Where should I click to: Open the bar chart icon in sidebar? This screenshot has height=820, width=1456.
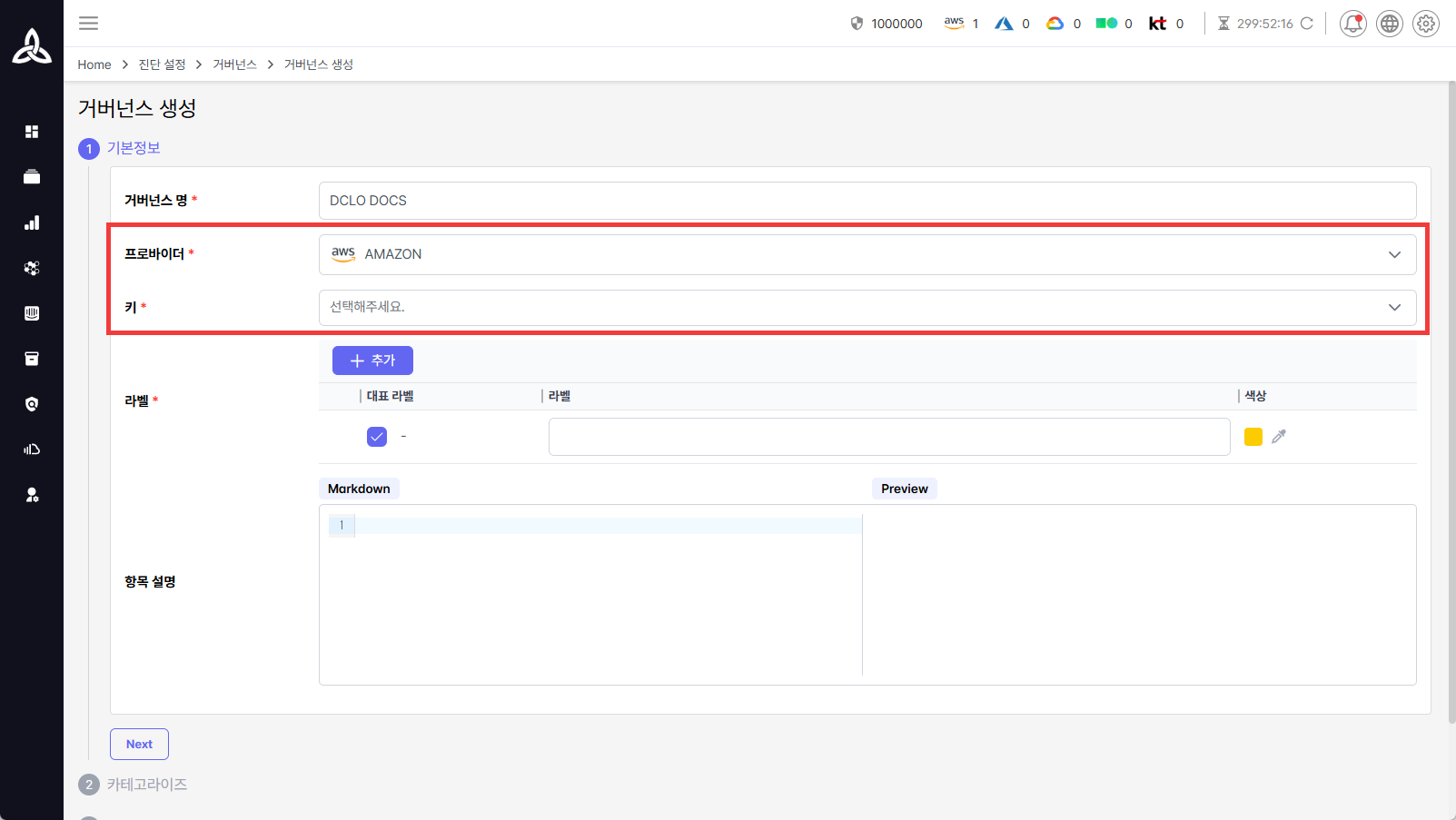tap(32, 222)
